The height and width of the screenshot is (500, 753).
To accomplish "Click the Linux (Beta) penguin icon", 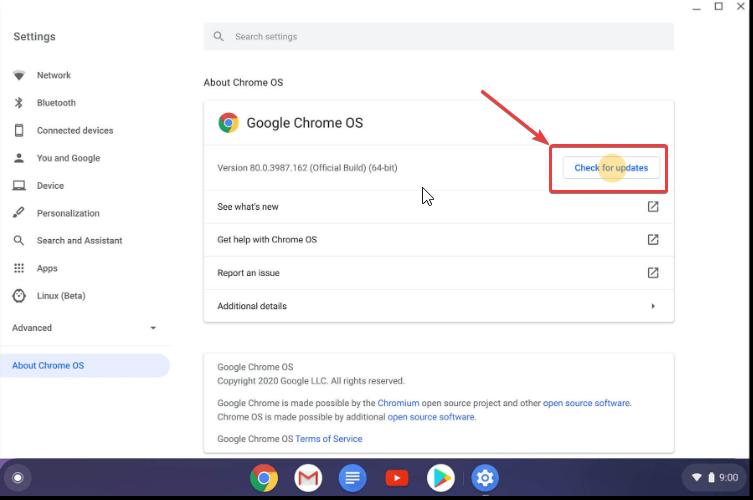I will tap(19, 296).
